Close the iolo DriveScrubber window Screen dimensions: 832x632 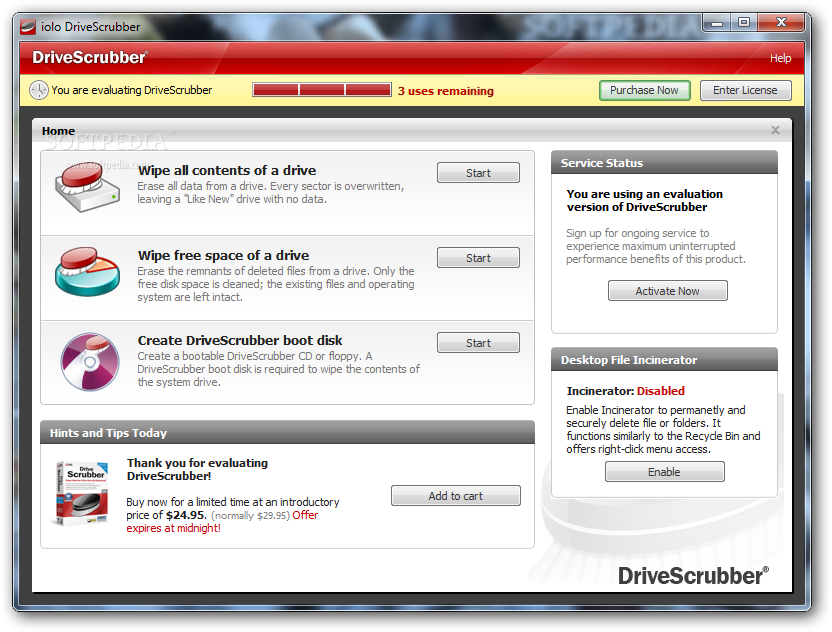781,22
